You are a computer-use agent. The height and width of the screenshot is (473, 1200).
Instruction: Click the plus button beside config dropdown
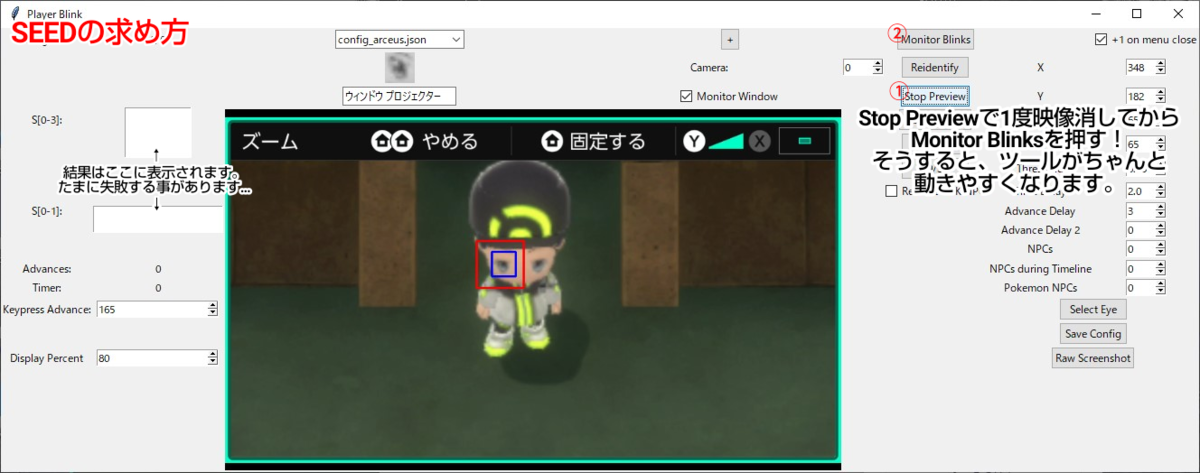coord(730,39)
